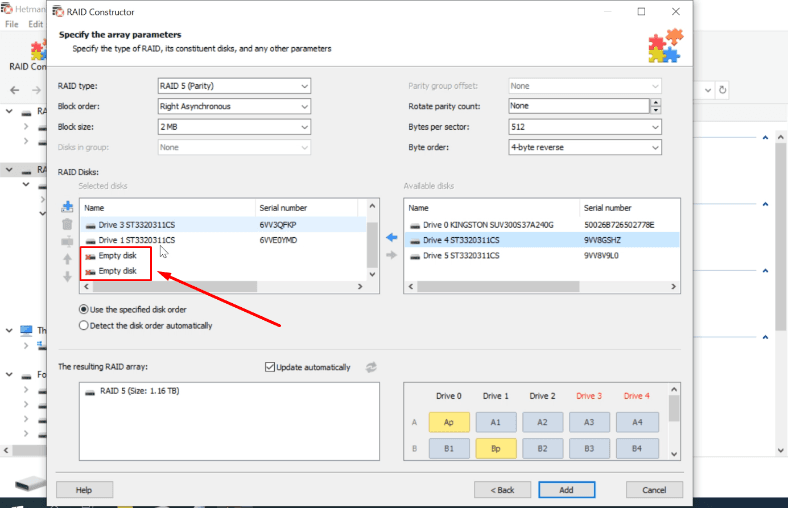Image resolution: width=788 pixels, height=508 pixels.
Task: Open the Block order dropdown
Action: (234, 107)
